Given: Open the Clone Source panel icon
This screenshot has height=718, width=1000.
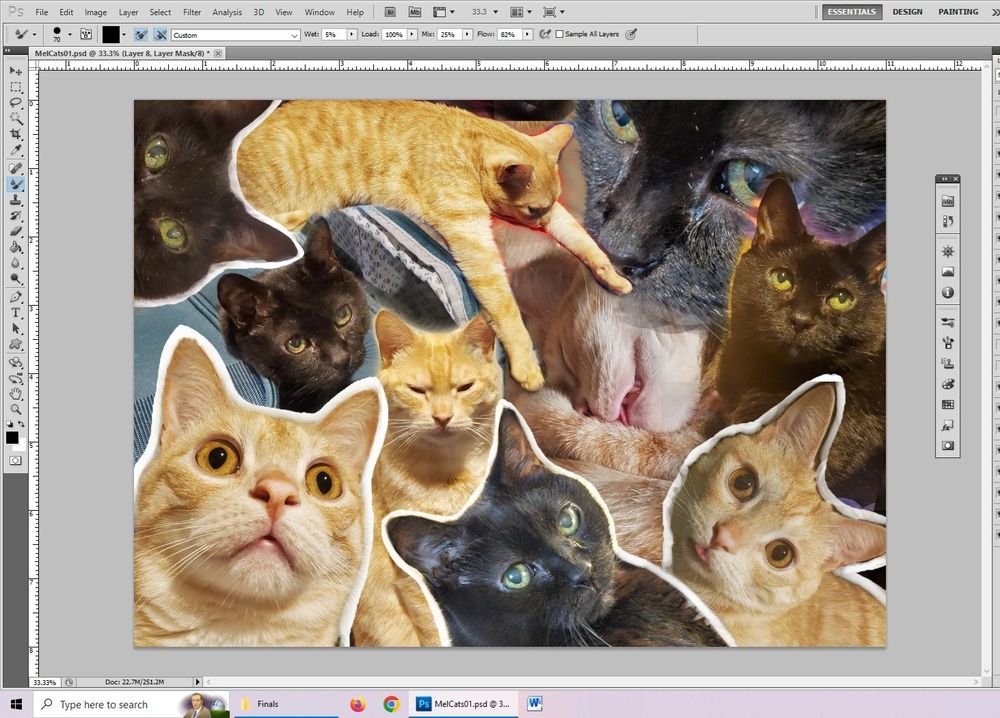Looking at the screenshot, I should [x=948, y=363].
